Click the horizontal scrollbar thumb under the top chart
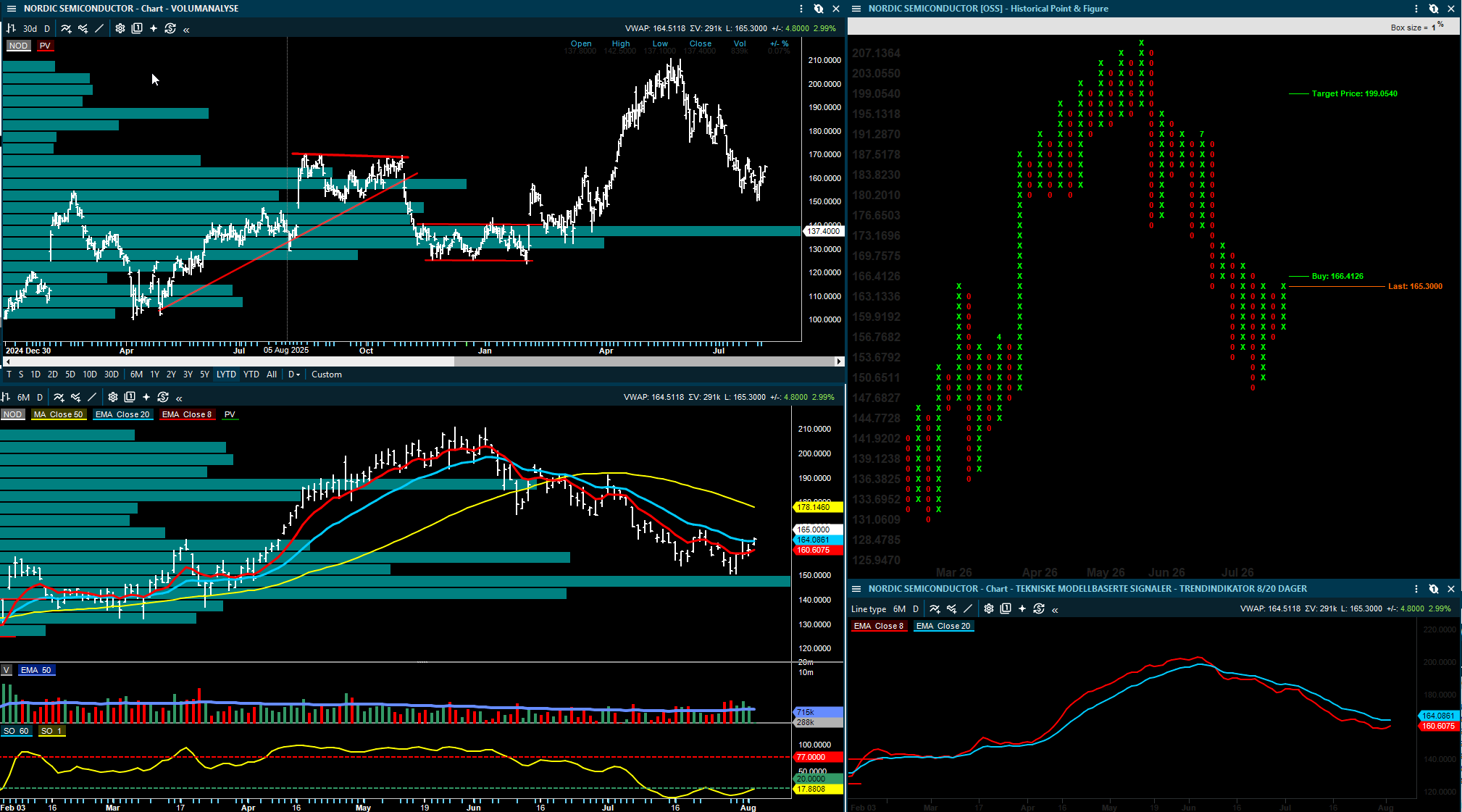The height and width of the screenshot is (812, 1462). click(645, 361)
